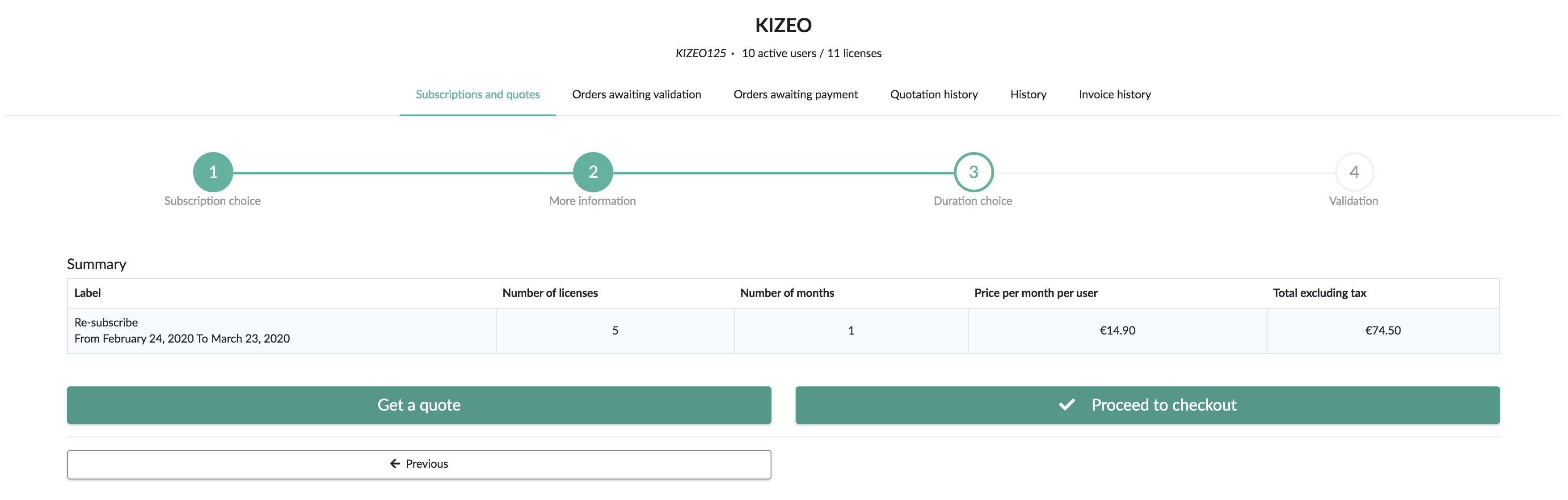Image resolution: width=1568 pixels, height=500 pixels.
Task: Open the Orders awaiting payment tab
Action: point(795,94)
